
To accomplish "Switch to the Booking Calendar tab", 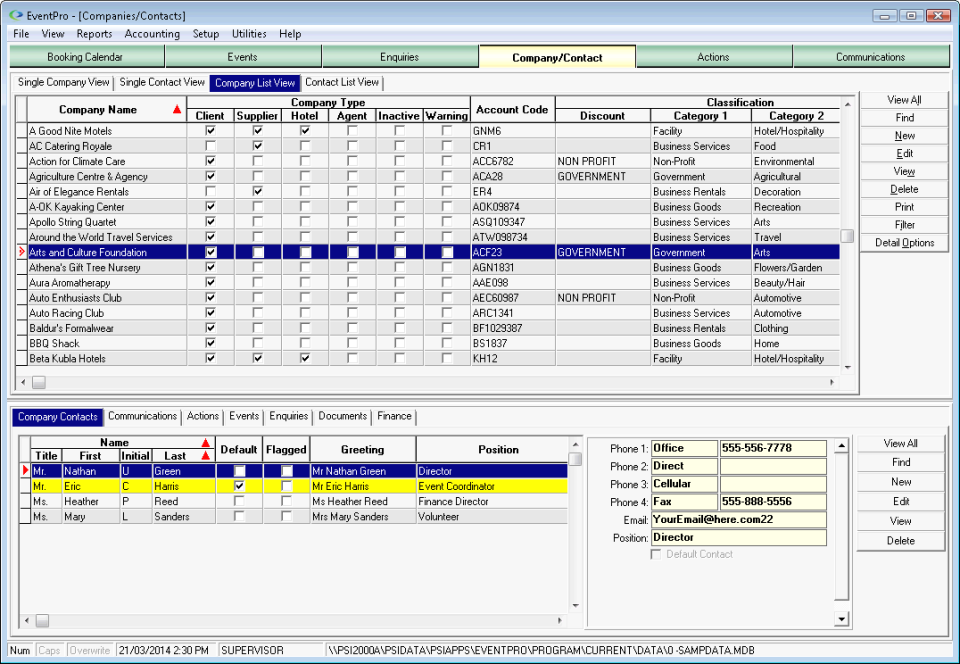I will pos(87,57).
